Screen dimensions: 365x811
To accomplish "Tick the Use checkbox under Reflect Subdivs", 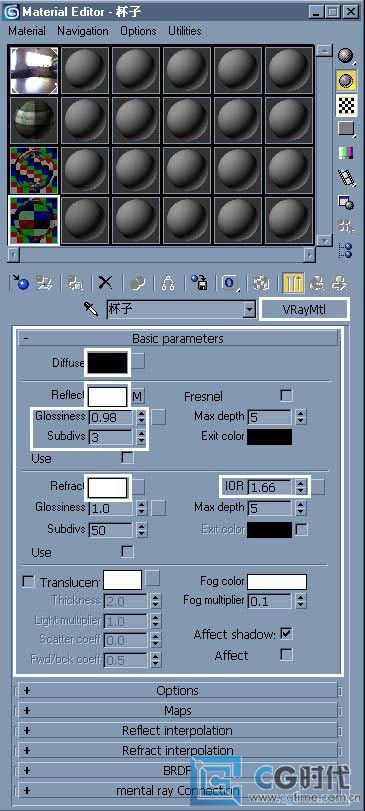I will (127, 458).
